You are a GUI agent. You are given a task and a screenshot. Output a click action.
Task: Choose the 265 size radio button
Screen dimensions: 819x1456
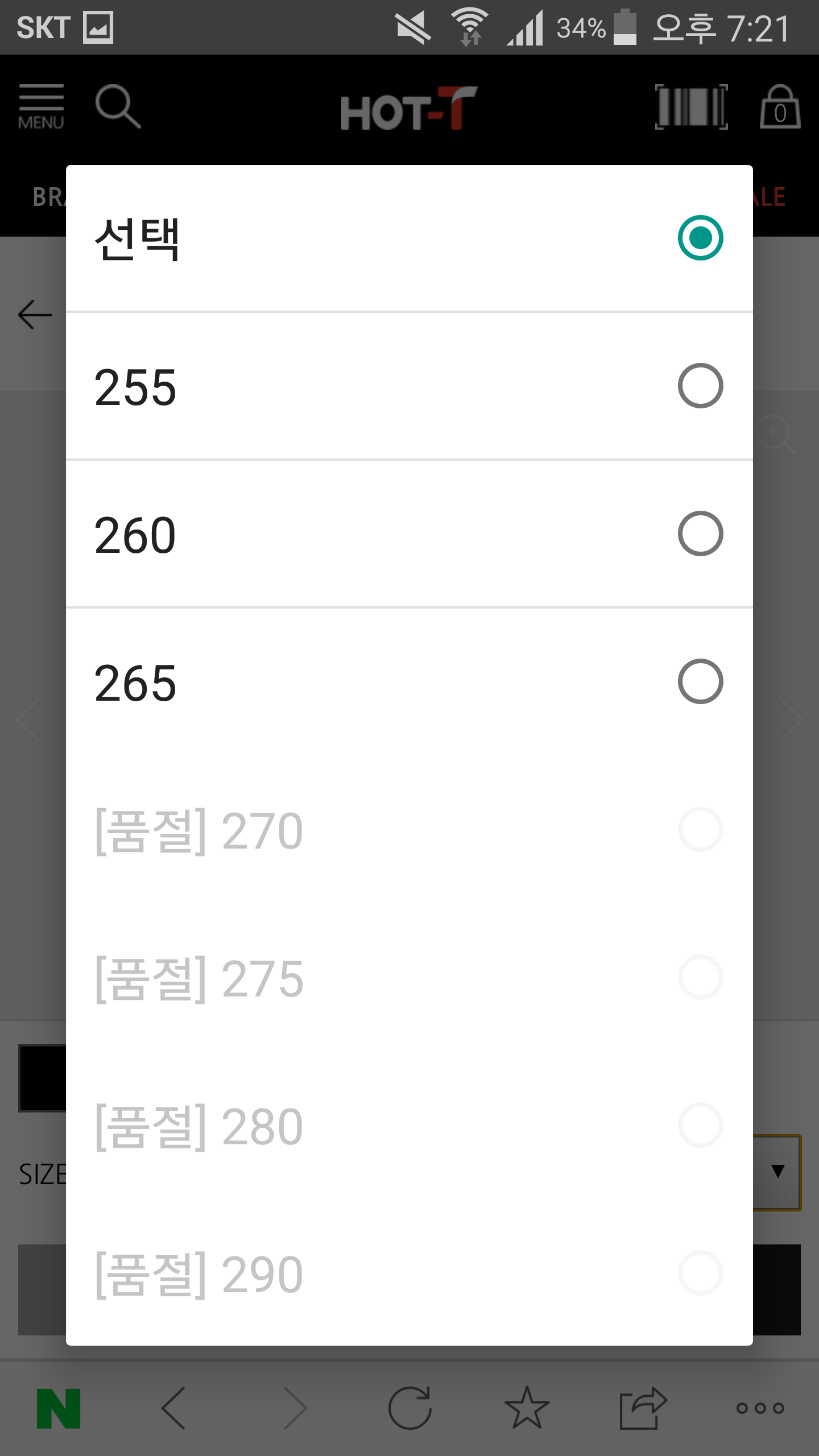[x=700, y=681]
